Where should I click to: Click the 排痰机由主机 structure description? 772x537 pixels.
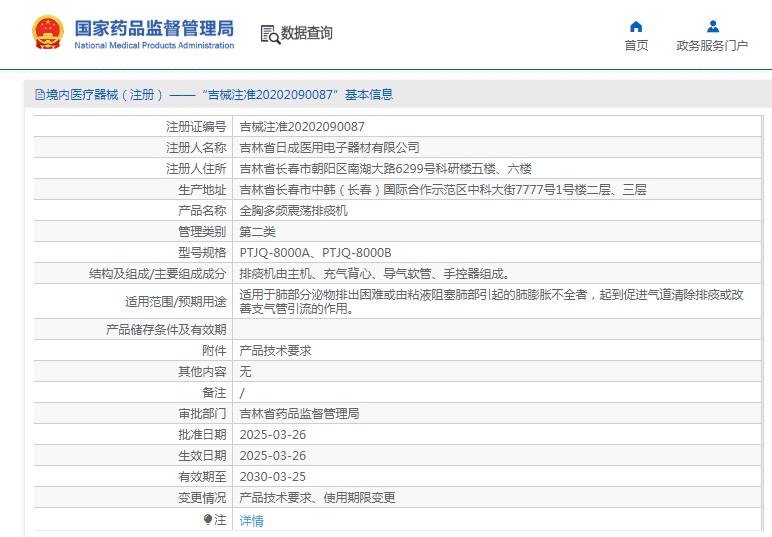(374, 274)
